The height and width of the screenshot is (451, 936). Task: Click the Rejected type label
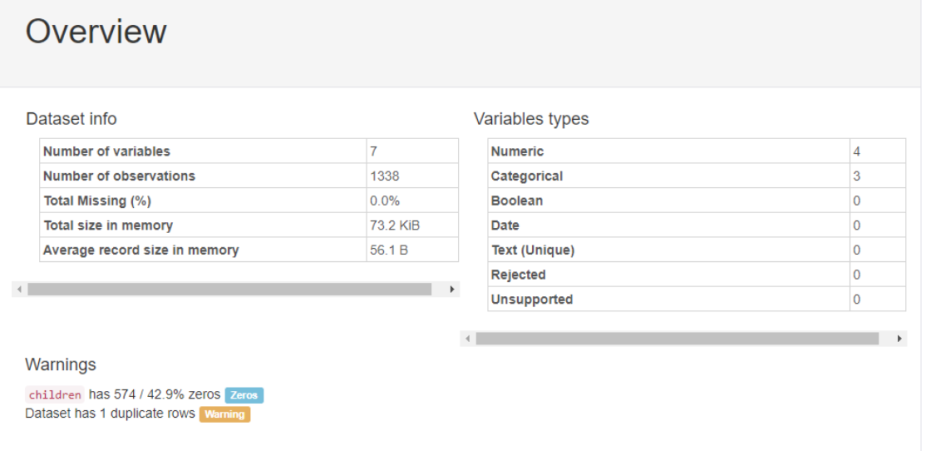tap(518, 275)
